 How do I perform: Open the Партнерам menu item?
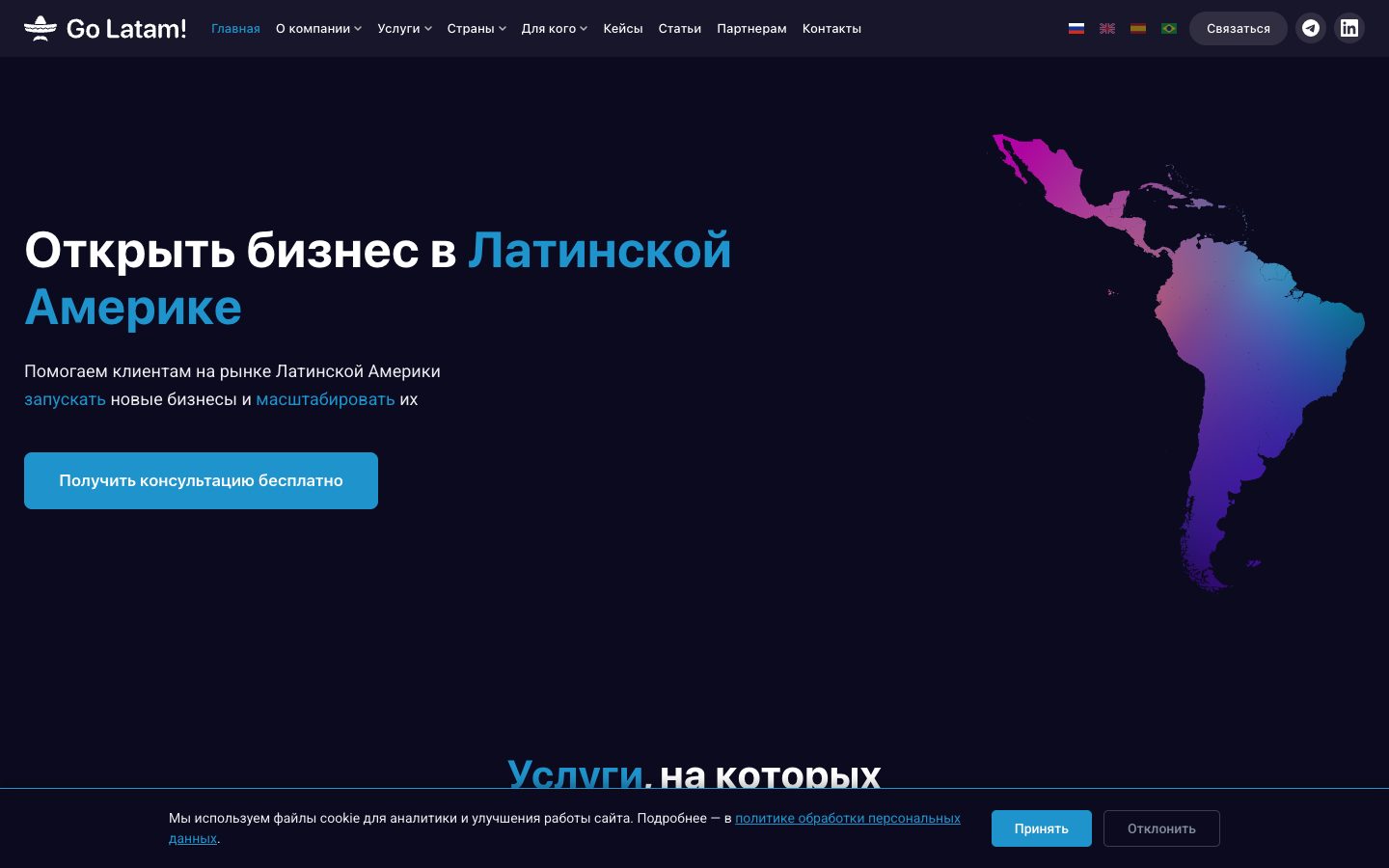pos(751,29)
